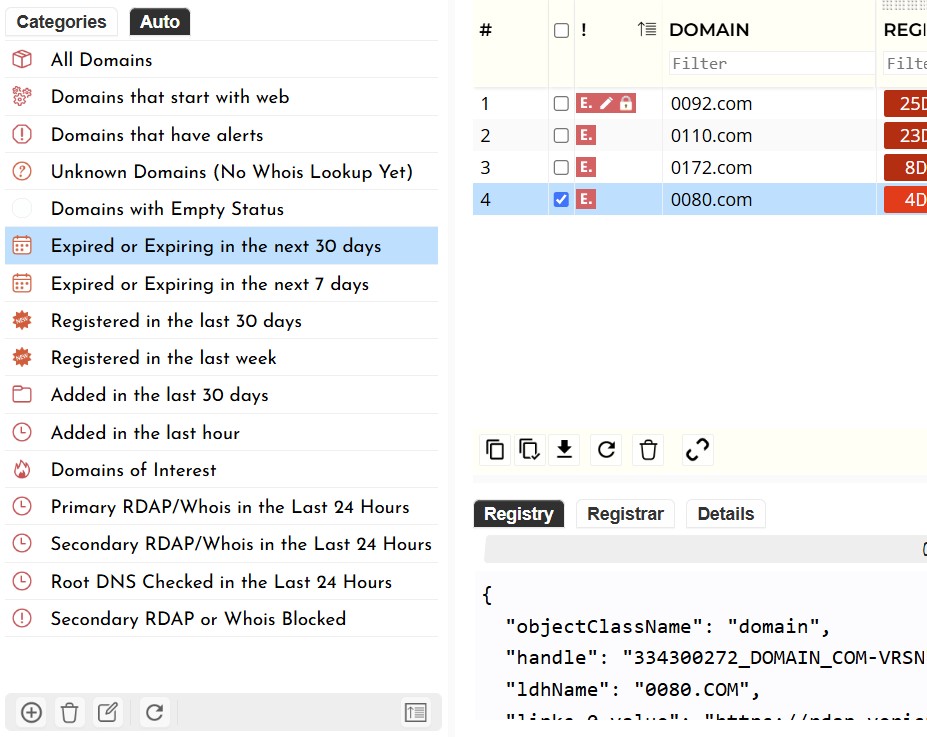The height and width of the screenshot is (737, 927).
Task: Click the E. badge on 0110.com row
Action: click(586, 135)
